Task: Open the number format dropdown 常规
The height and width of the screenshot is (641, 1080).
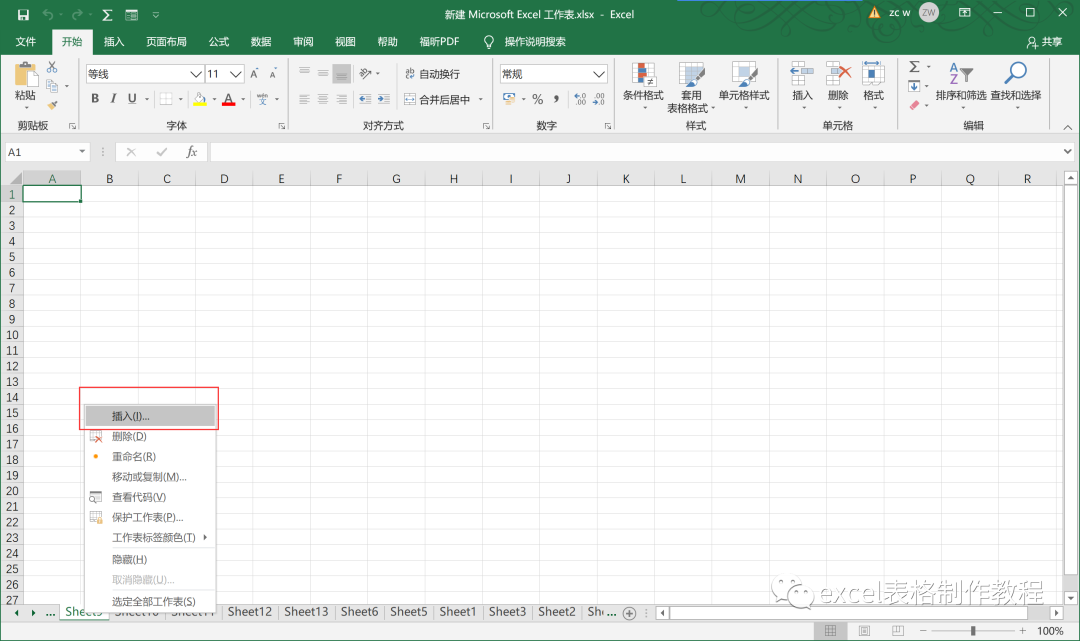Action: click(x=599, y=74)
